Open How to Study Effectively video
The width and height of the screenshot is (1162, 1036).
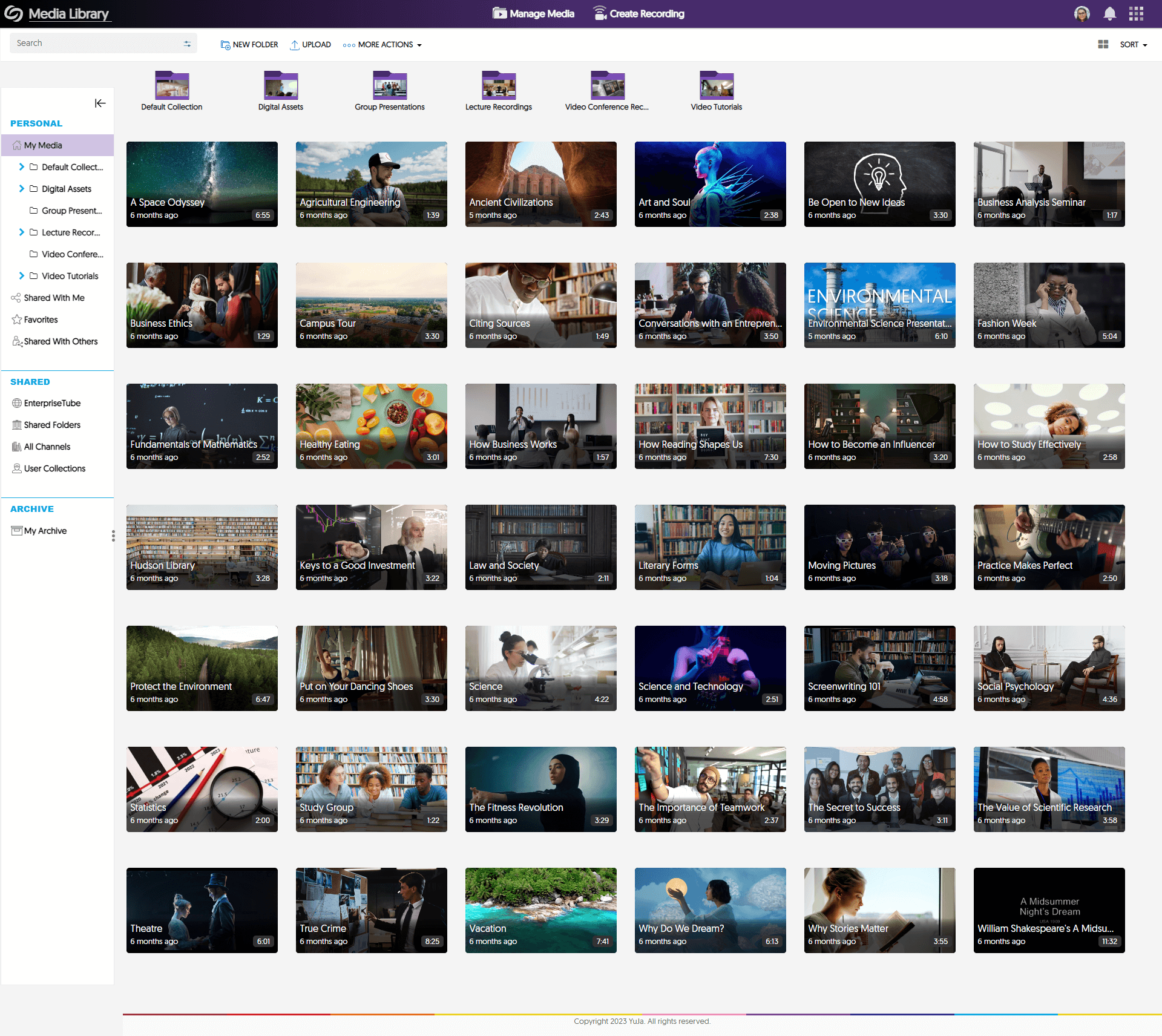(1049, 426)
